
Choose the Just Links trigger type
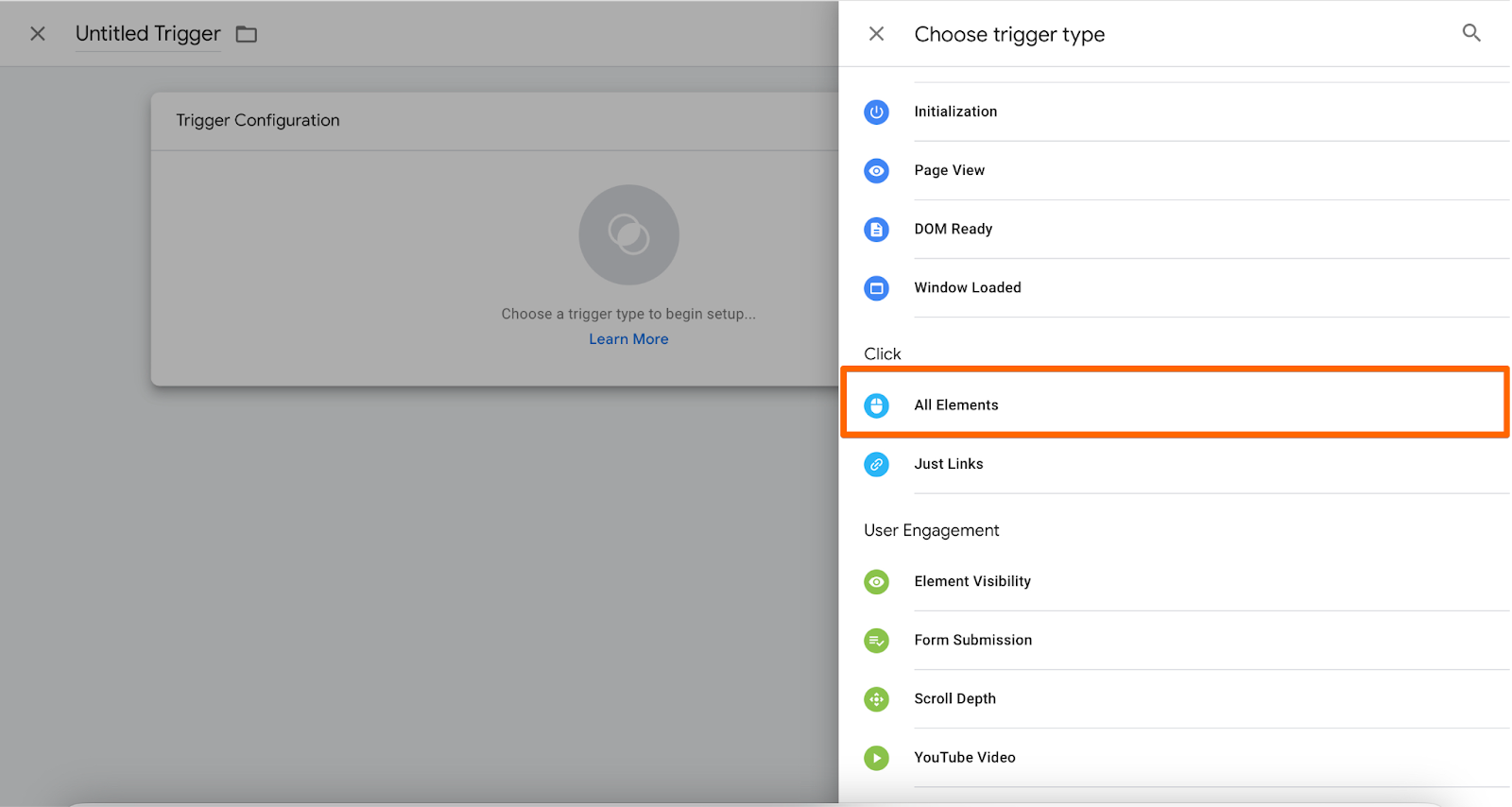948,464
